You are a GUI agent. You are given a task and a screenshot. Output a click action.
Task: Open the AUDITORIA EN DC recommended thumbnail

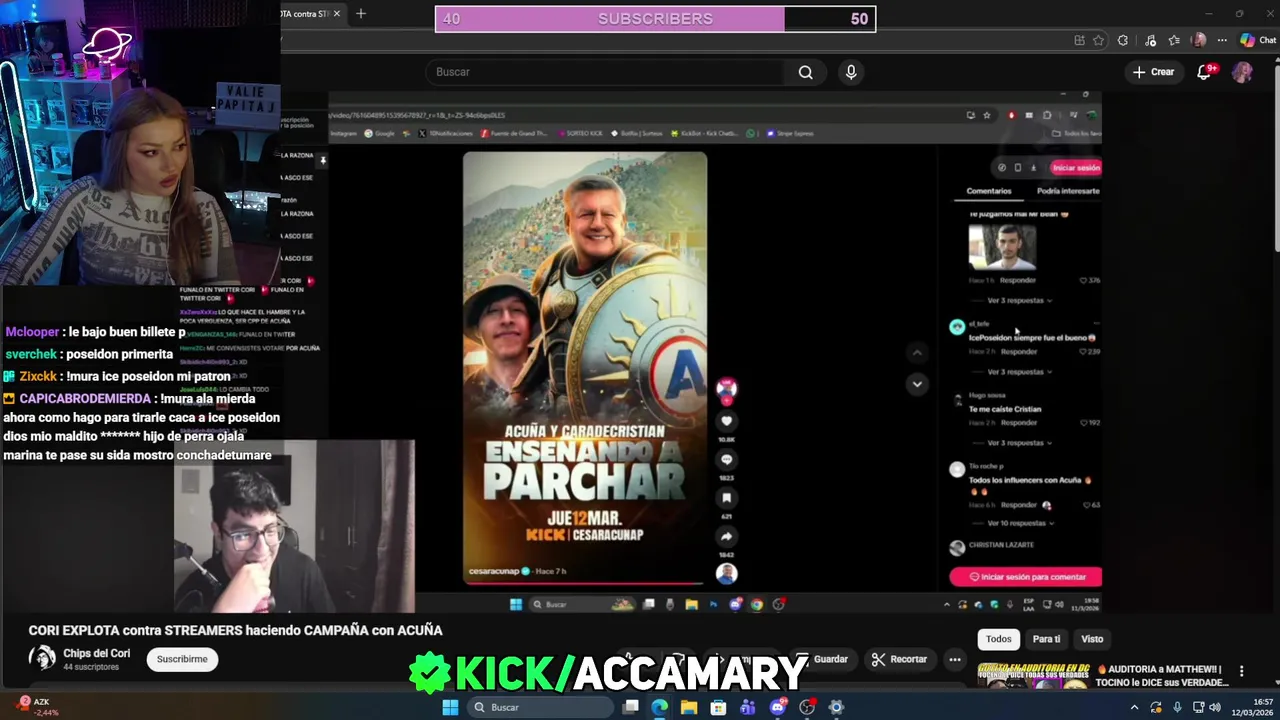1033,675
